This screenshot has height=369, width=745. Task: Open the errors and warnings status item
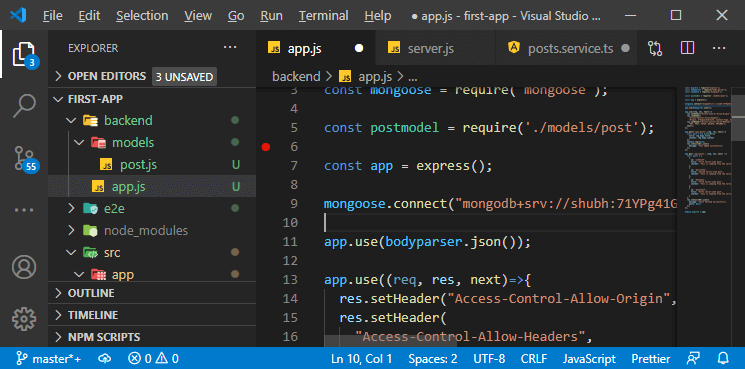(x=153, y=359)
